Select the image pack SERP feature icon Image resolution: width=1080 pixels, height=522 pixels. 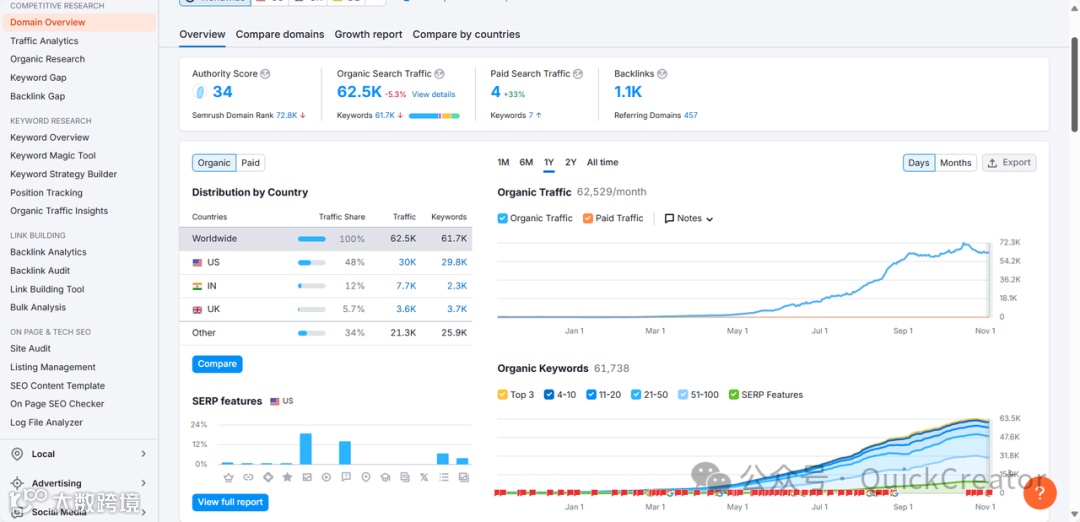(x=463, y=477)
